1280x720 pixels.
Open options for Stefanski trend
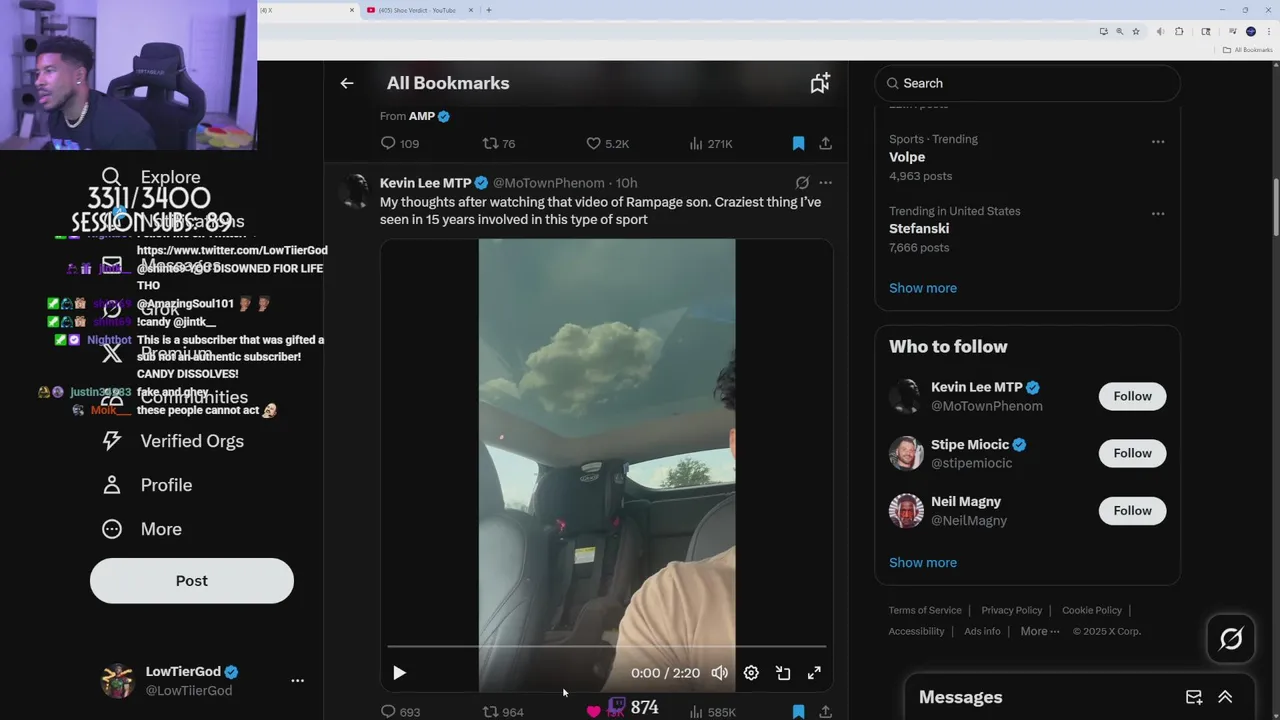(x=1157, y=213)
